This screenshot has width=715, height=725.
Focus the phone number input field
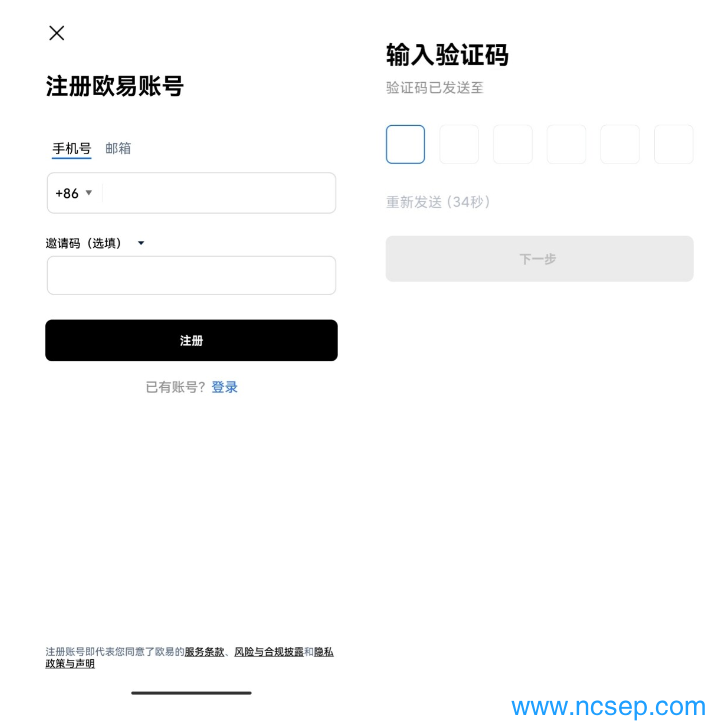218,193
